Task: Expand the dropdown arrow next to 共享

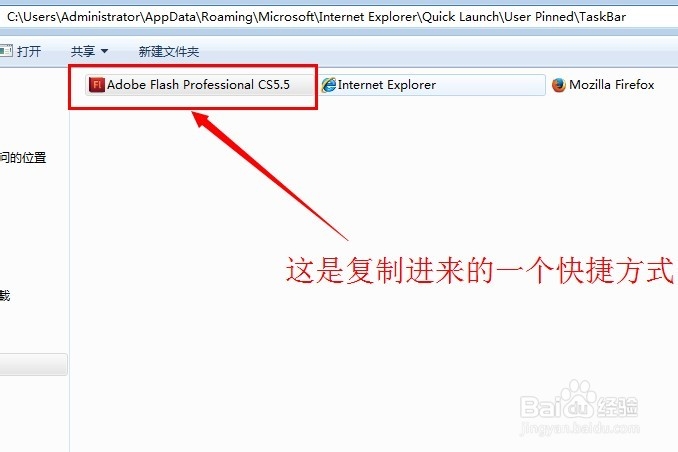Action: point(104,51)
